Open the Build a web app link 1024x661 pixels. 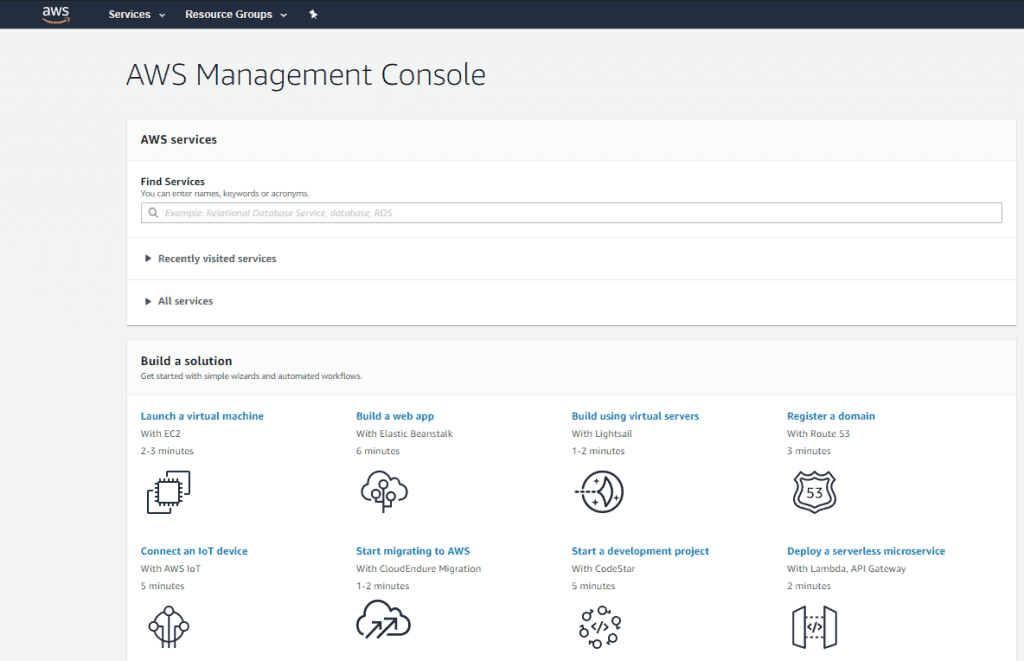[x=395, y=416]
